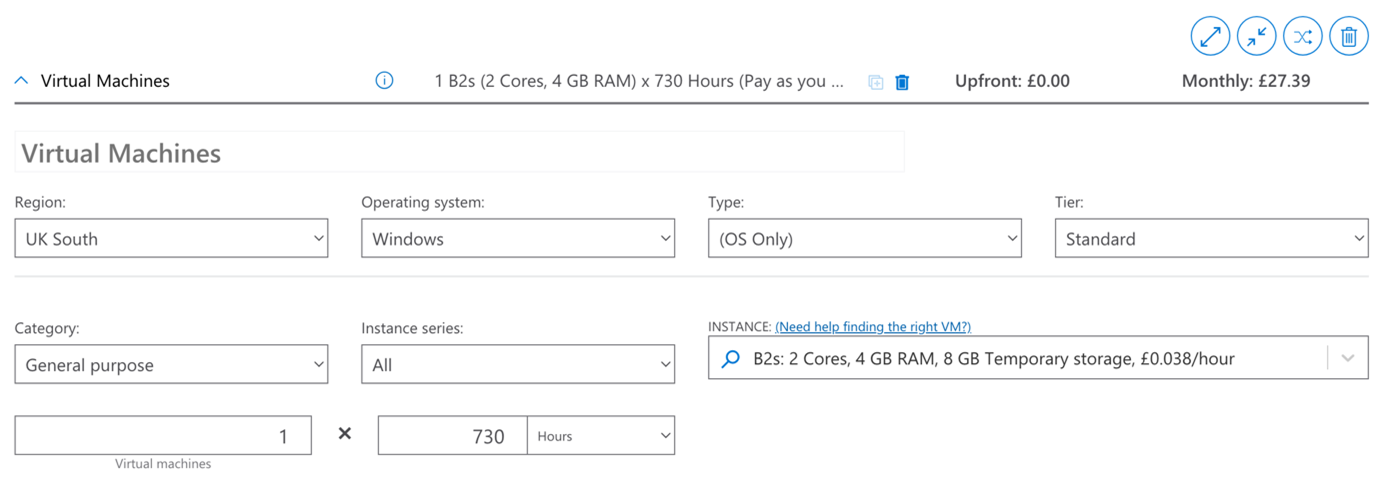Click the blue trash icon in summary row
This screenshot has width=1379, height=487.
[902, 82]
